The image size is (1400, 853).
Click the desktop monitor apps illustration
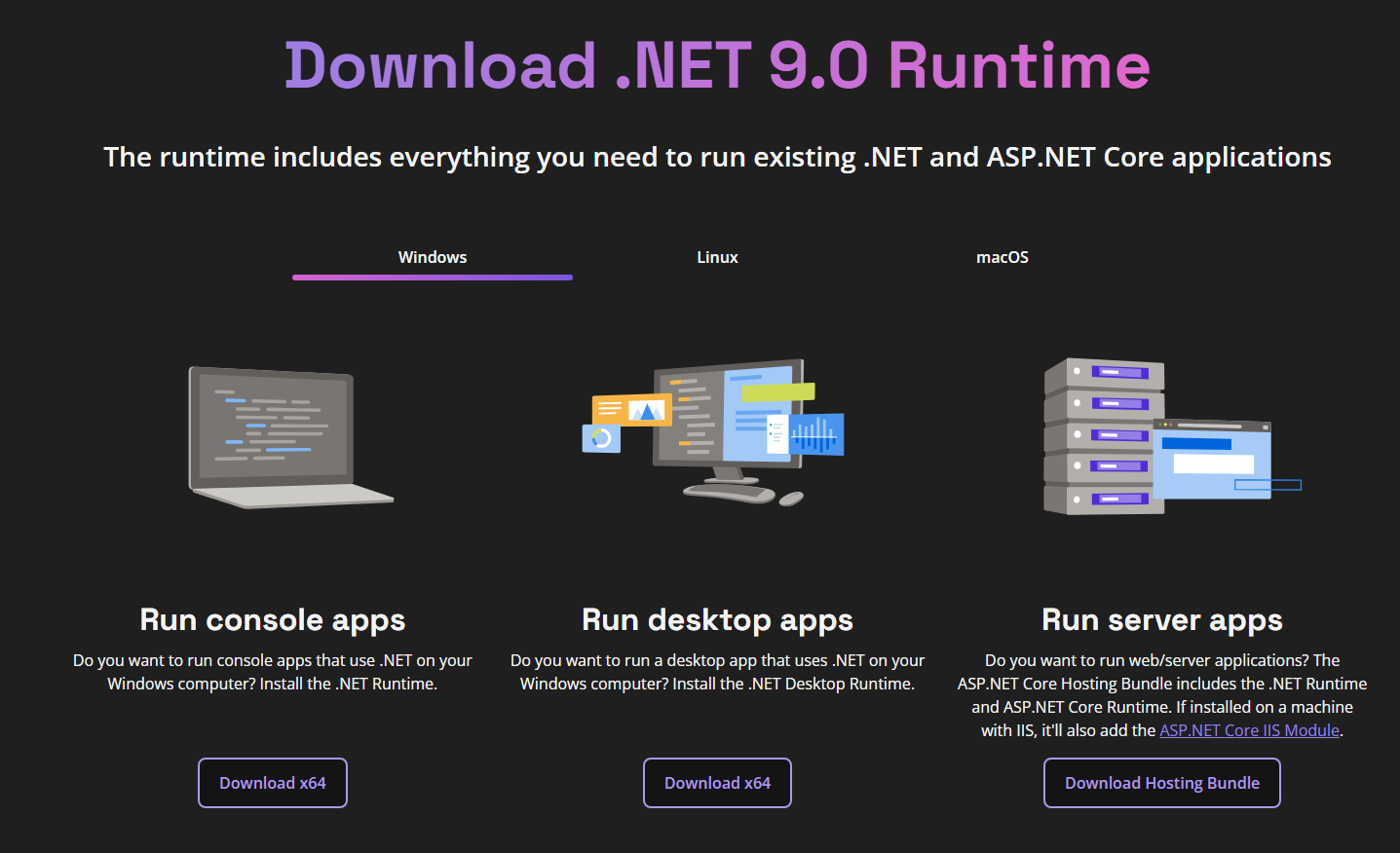click(x=713, y=432)
